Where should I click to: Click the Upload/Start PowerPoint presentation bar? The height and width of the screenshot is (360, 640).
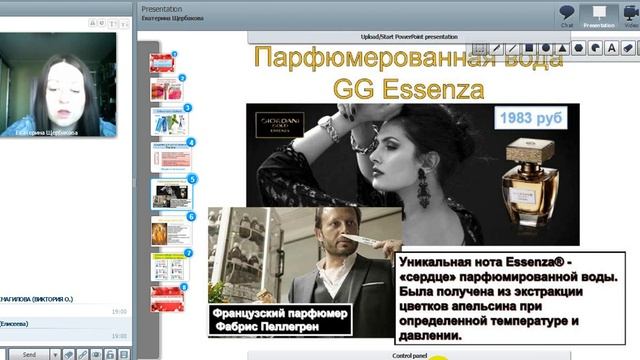coord(409,37)
